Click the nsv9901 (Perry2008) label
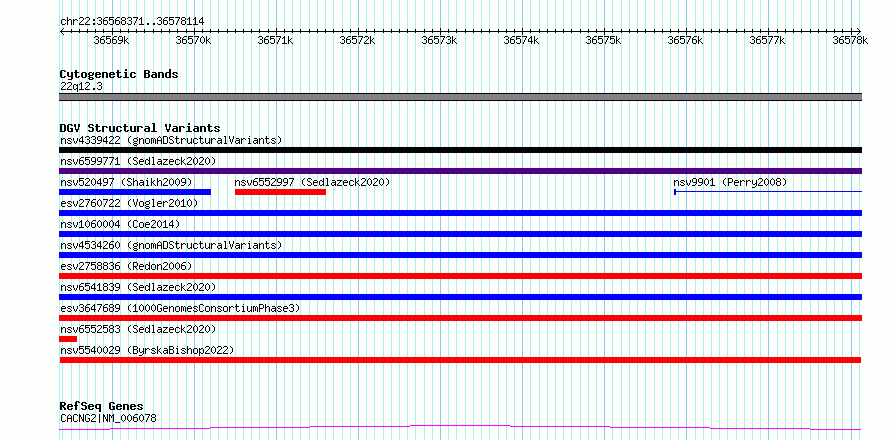The height and width of the screenshot is (440, 890). coord(730,182)
